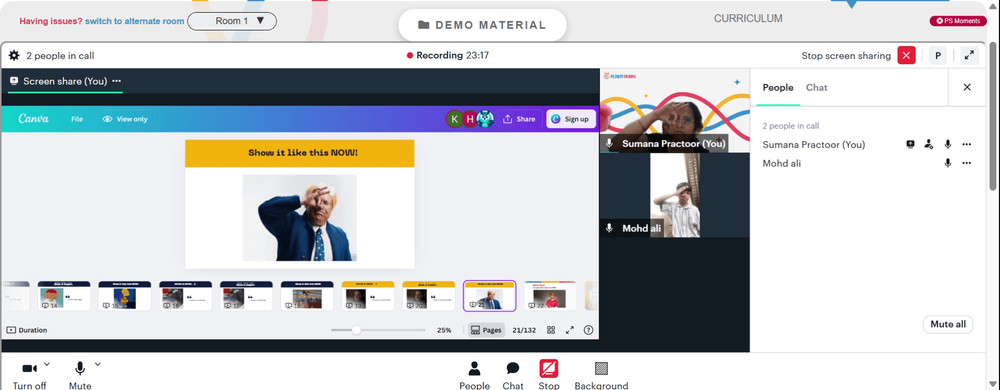Open the grid view icon in Canva

(551, 330)
